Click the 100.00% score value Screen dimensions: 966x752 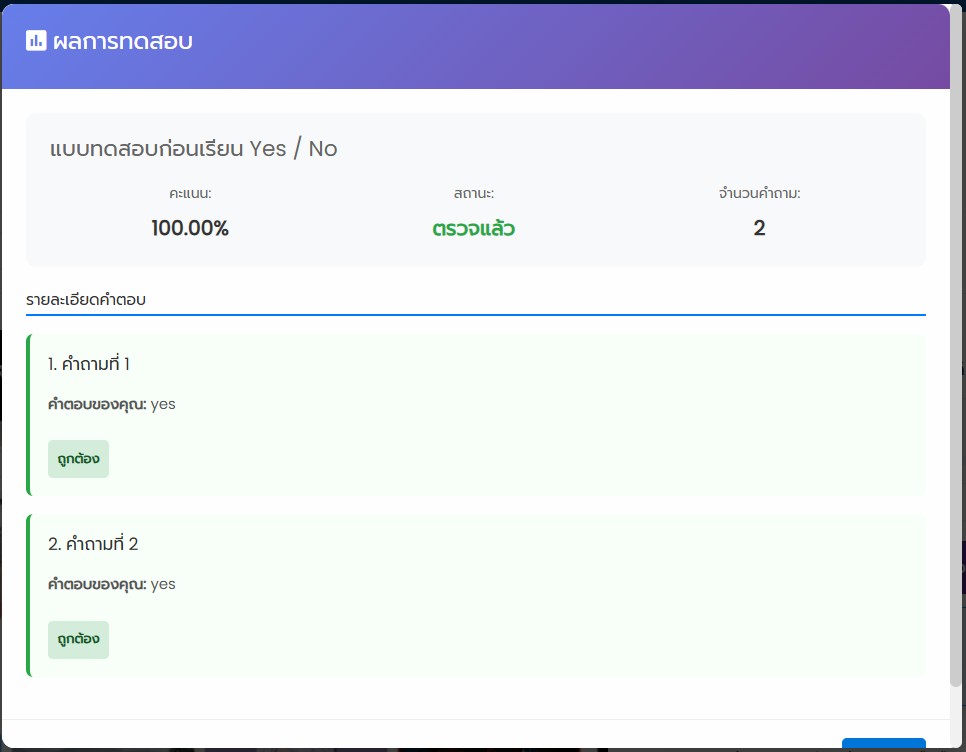pyautogui.click(x=190, y=228)
